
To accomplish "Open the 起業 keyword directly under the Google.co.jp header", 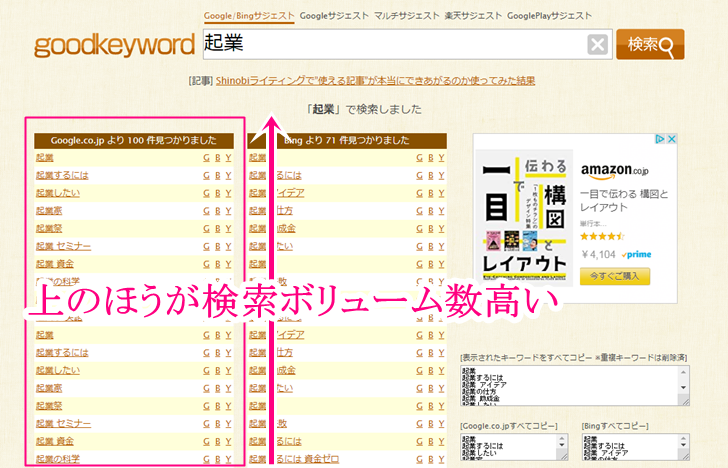I will (x=45, y=158).
